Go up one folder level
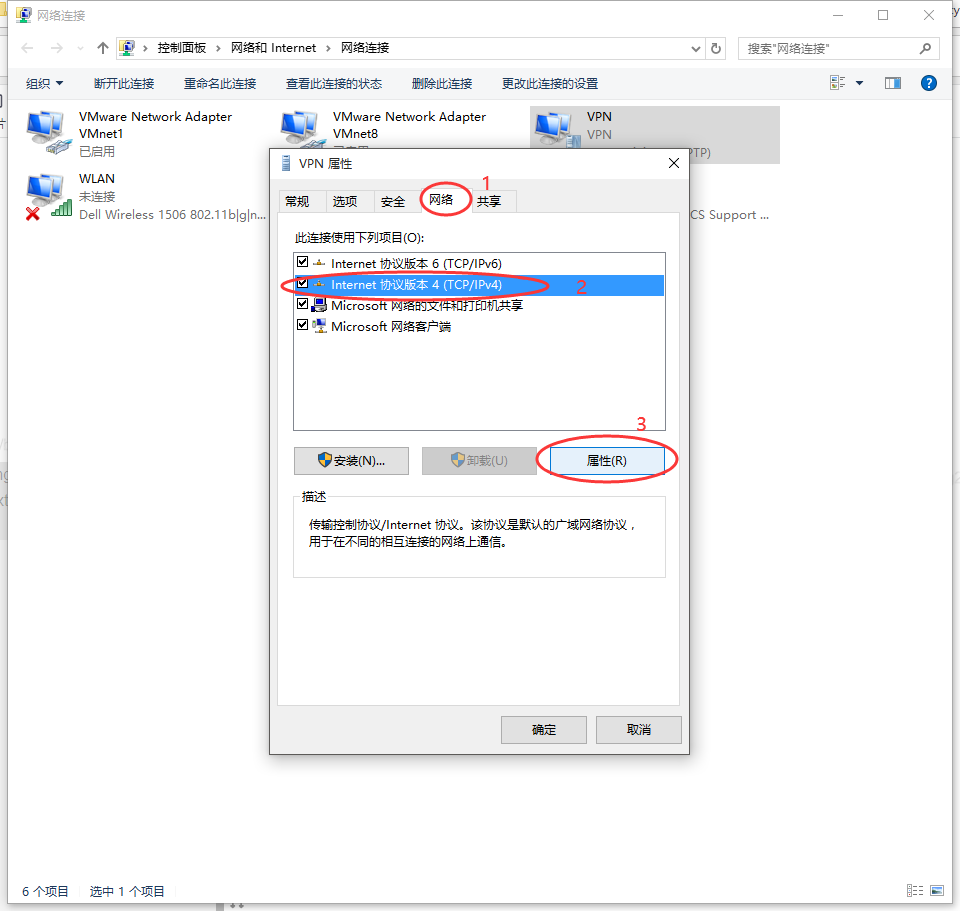 click(102, 48)
